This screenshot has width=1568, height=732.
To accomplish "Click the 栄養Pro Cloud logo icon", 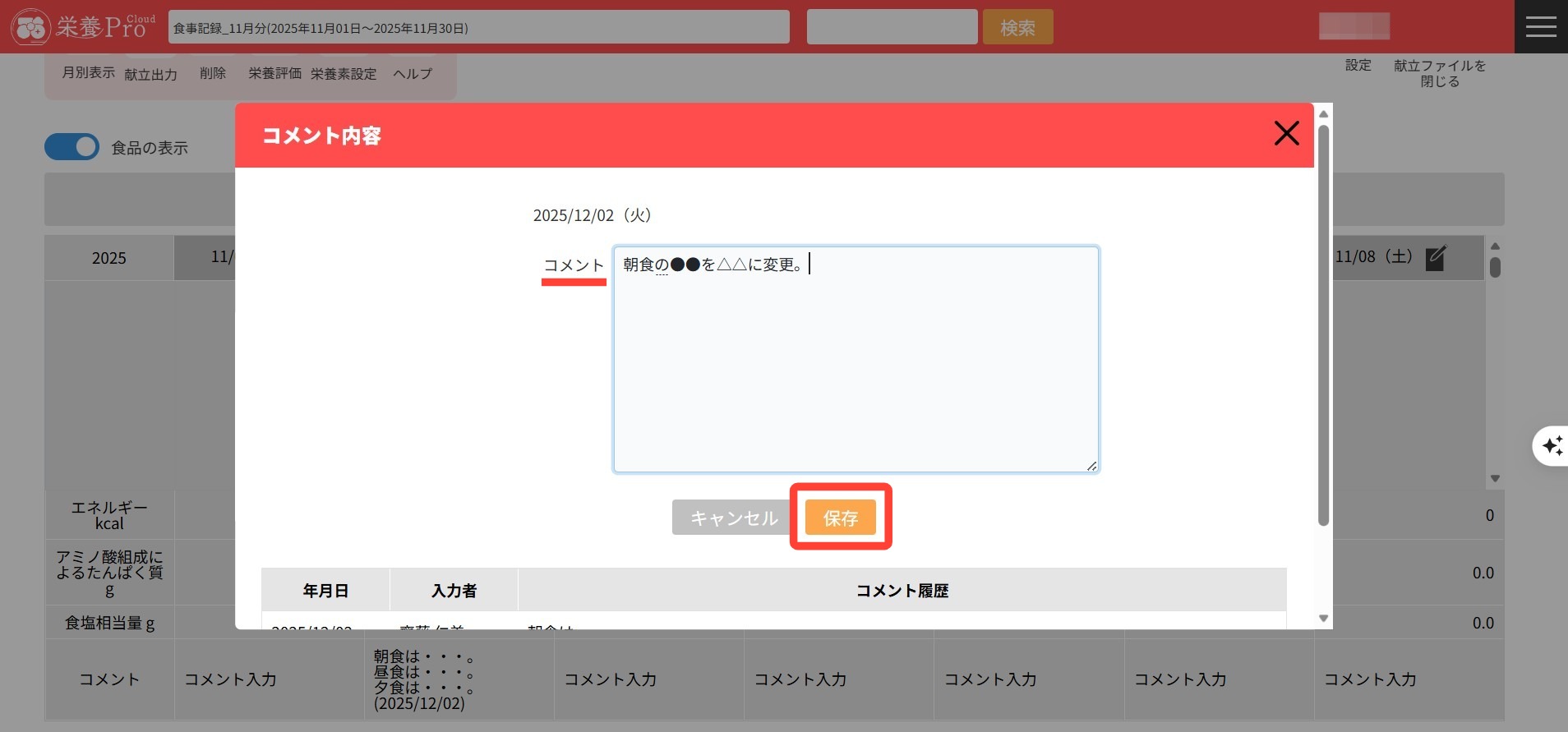I will click(x=31, y=27).
